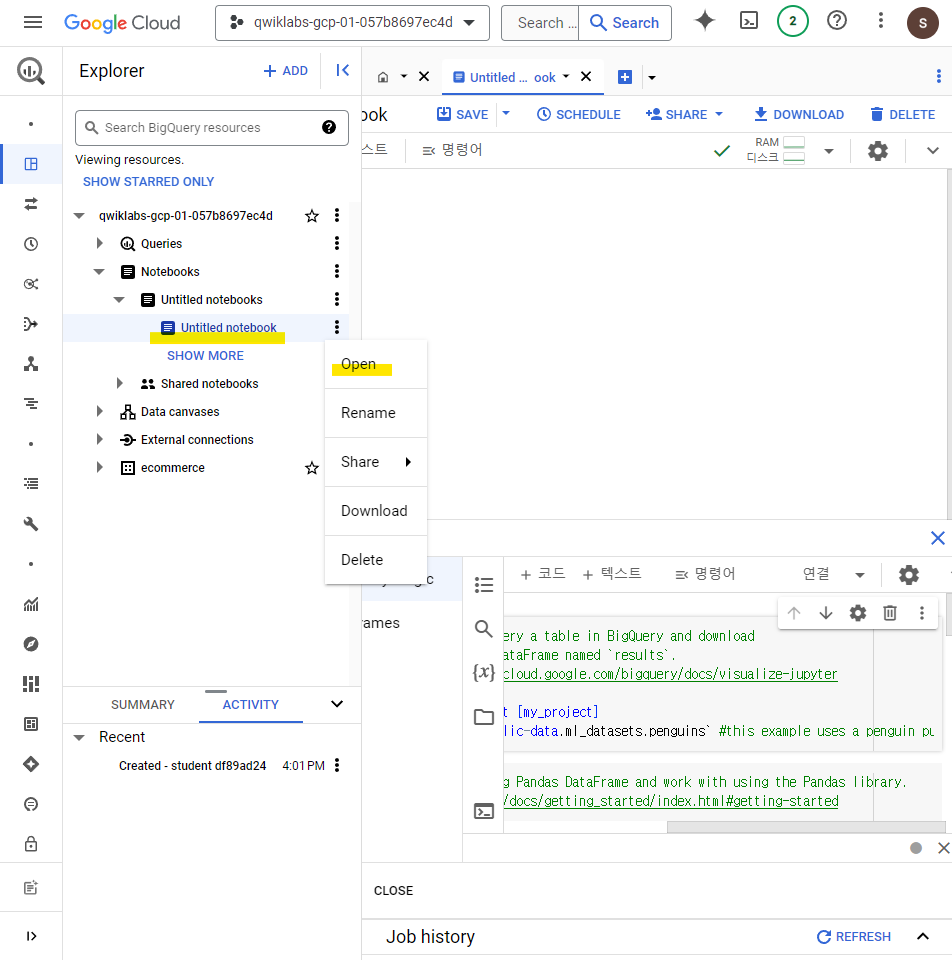
Task: Open the top bar three-dot settings menu
Action: tap(880, 21)
